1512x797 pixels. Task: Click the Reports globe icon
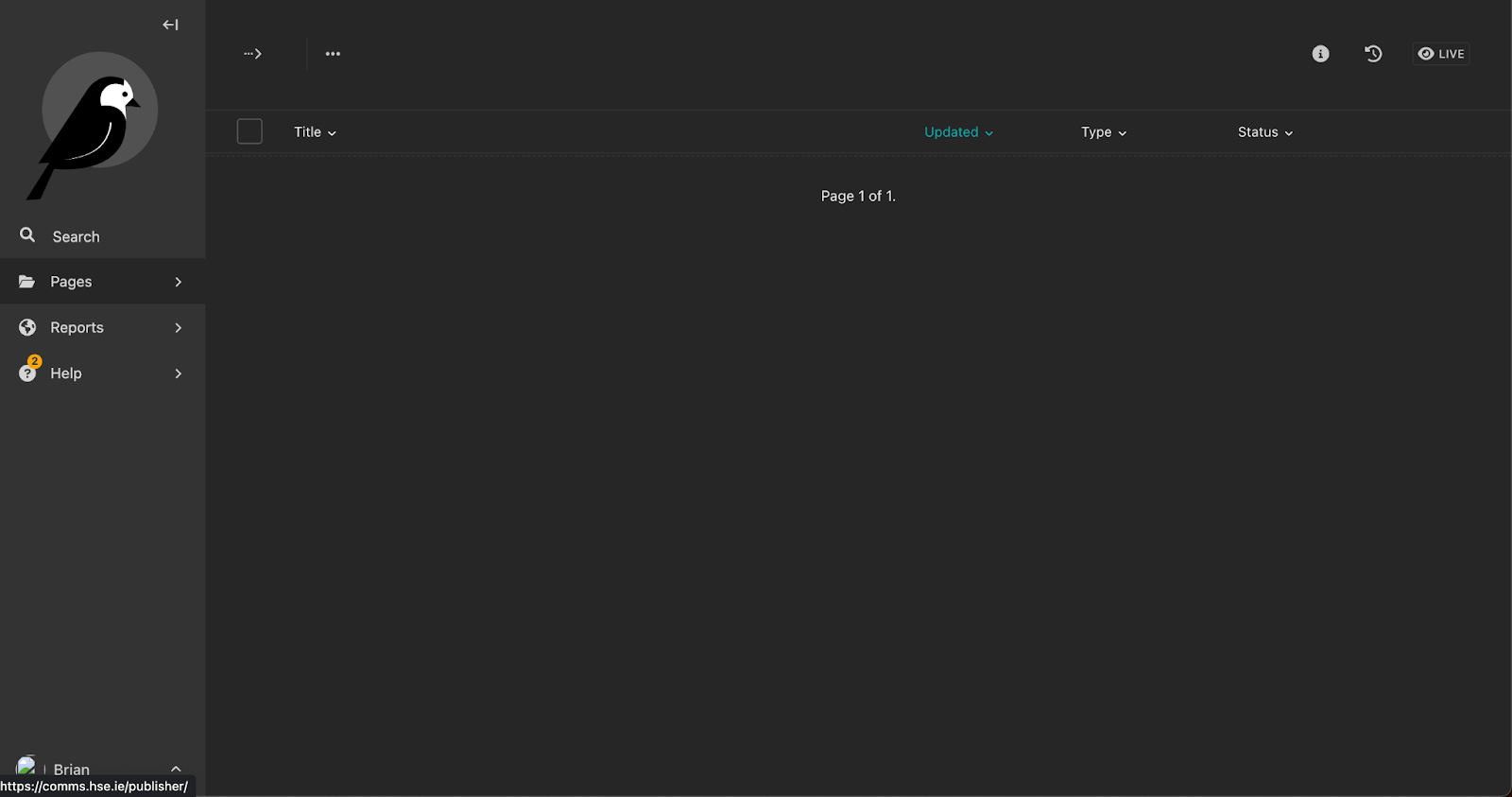(x=27, y=327)
